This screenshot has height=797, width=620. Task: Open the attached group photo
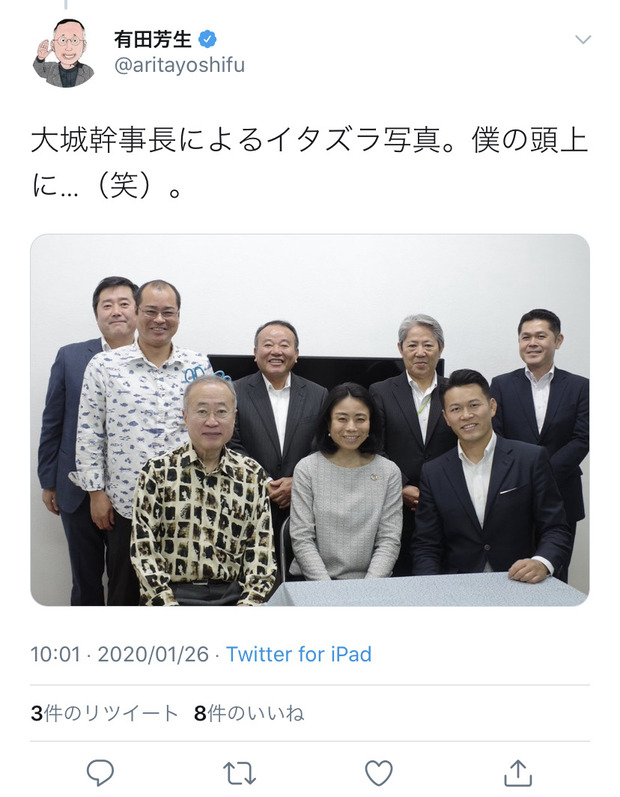point(310,420)
